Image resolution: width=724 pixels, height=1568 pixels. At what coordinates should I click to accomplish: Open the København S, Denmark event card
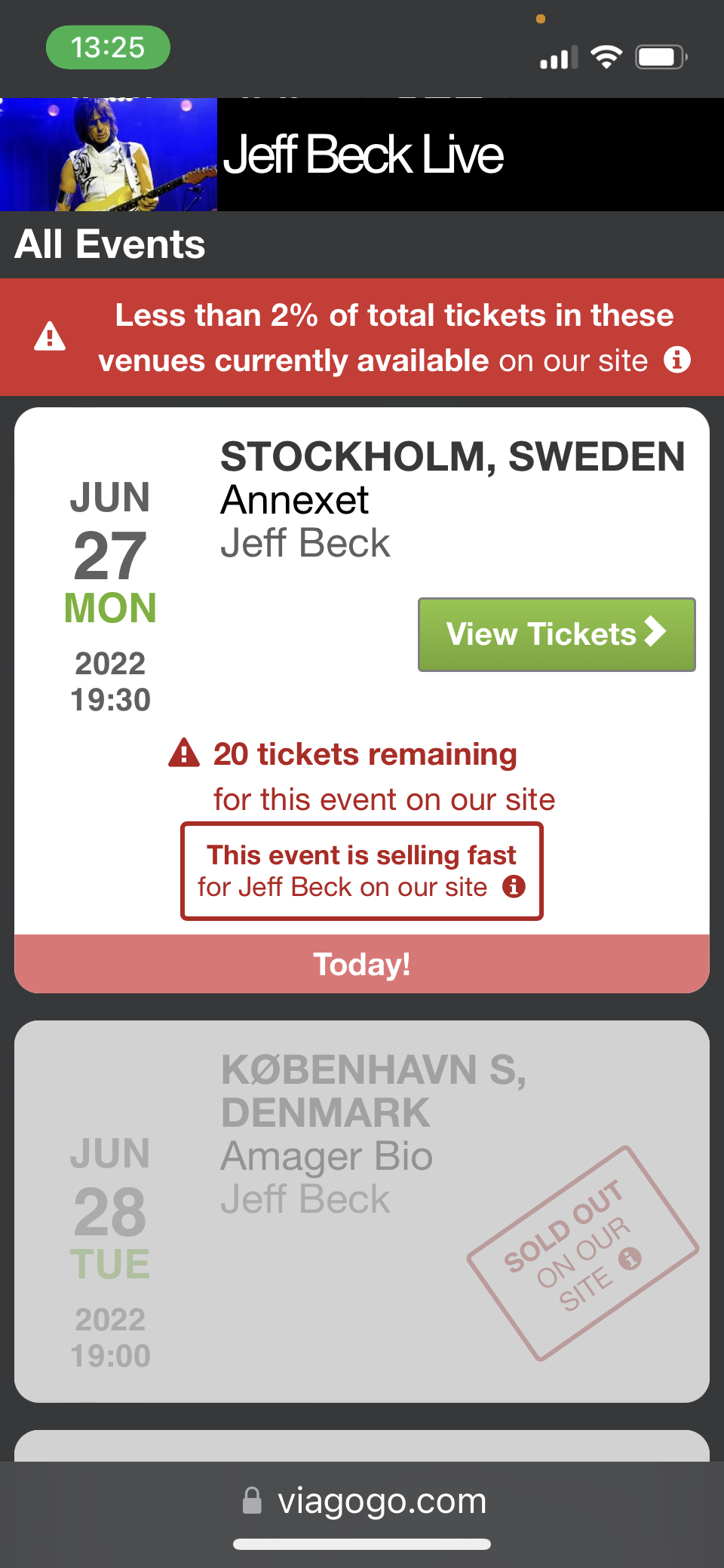click(x=362, y=1211)
